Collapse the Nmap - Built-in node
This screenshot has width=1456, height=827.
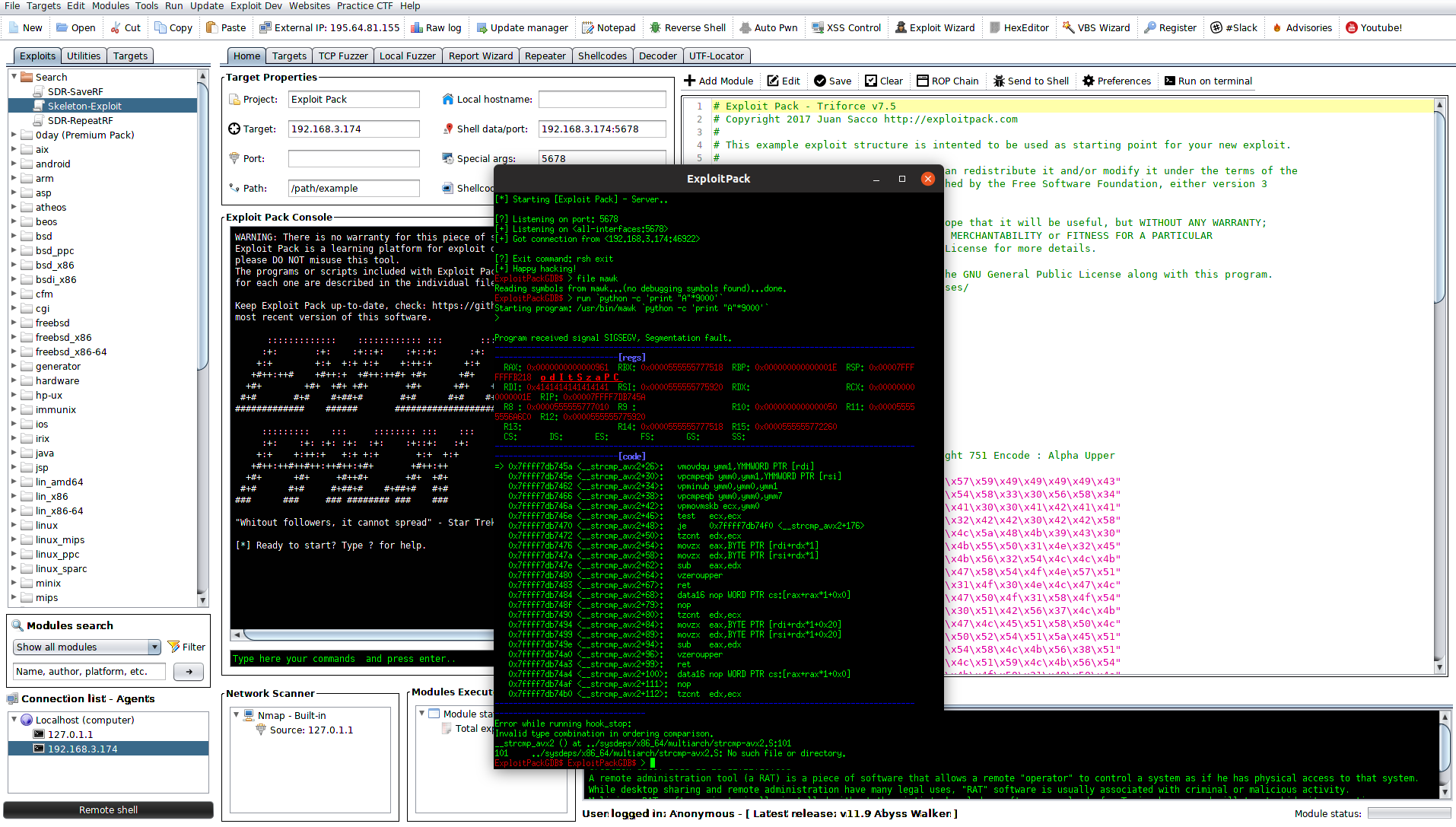tap(236, 715)
